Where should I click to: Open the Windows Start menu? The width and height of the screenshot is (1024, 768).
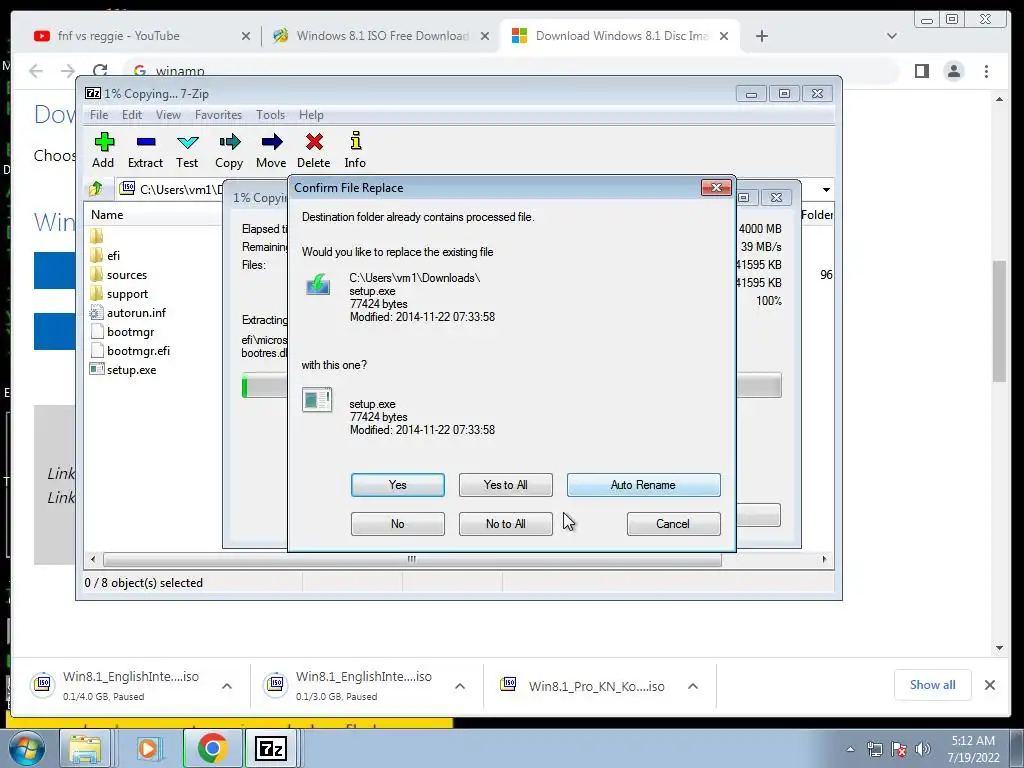(26, 748)
